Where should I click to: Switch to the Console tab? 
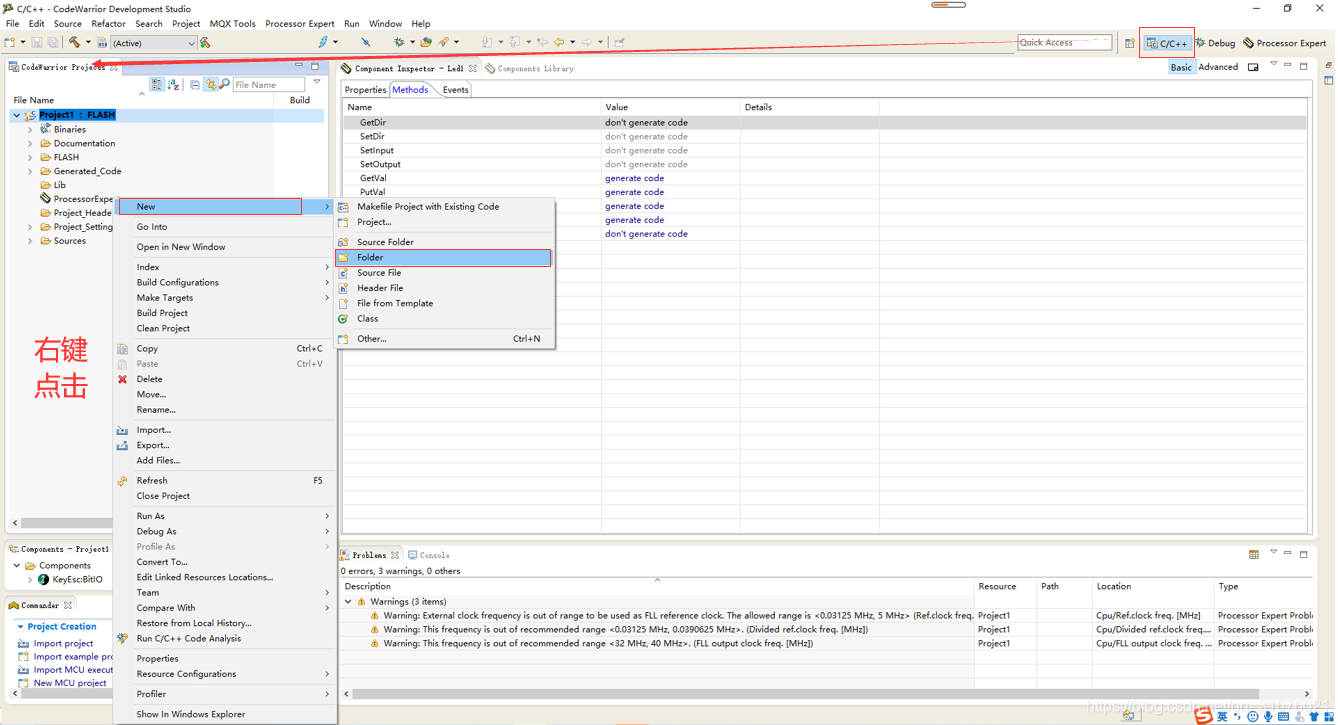pos(429,555)
